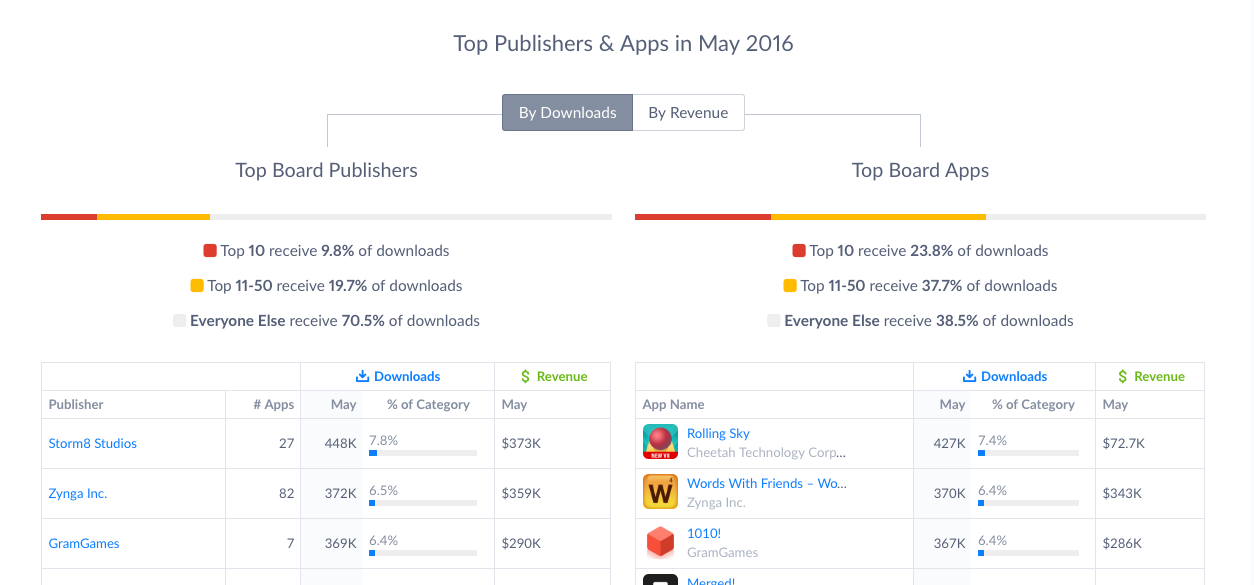Click the 7.8% category bar for Storm8 Studios
Screen dimensions: 1254x585
423,453
